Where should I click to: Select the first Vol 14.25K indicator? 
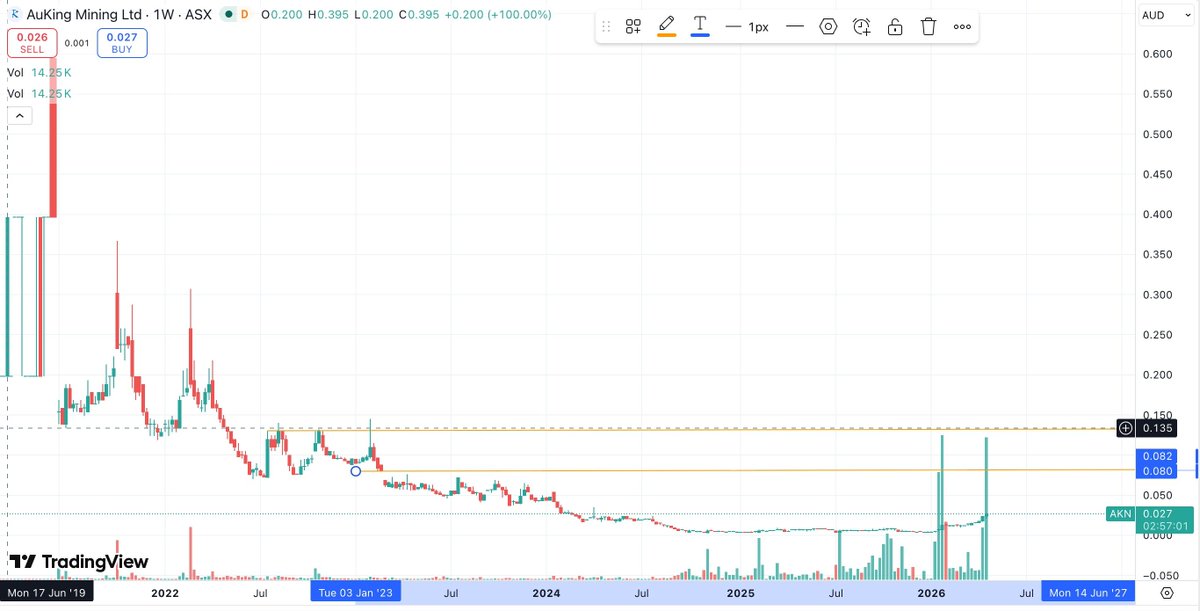(40, 73)
